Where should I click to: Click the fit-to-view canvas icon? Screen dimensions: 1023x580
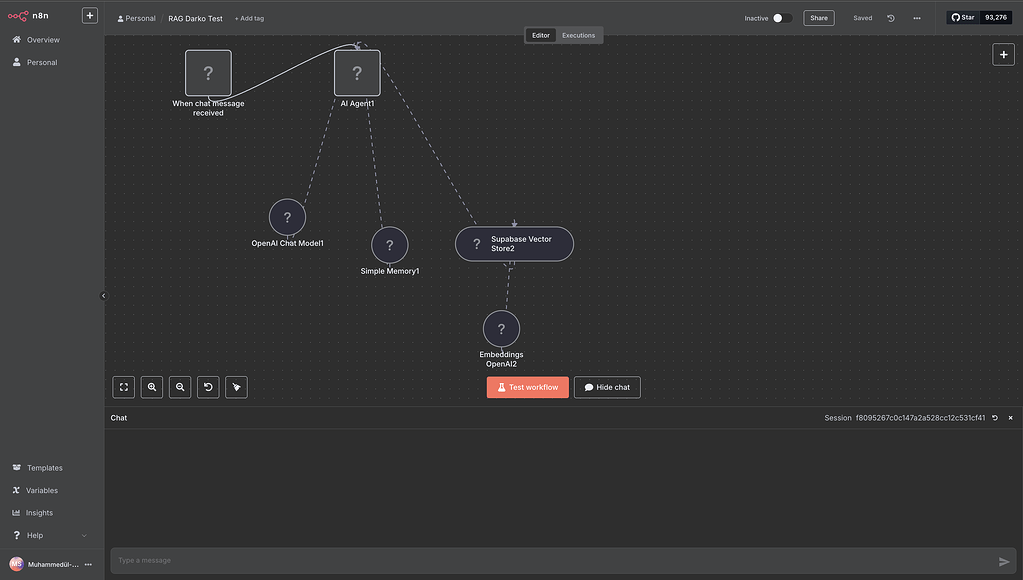(124, 387)
